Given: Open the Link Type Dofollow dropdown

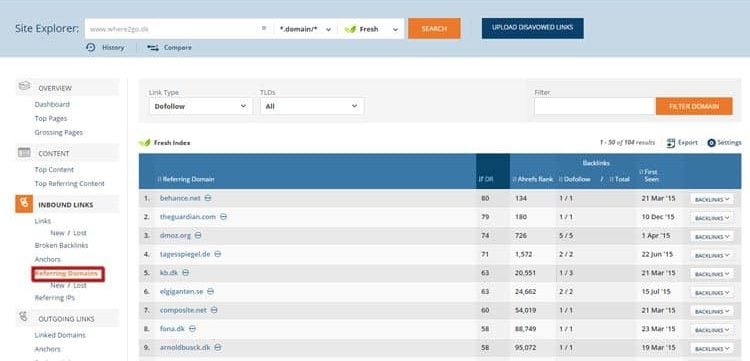Looking at the screenshot, I should pos(200,106).
